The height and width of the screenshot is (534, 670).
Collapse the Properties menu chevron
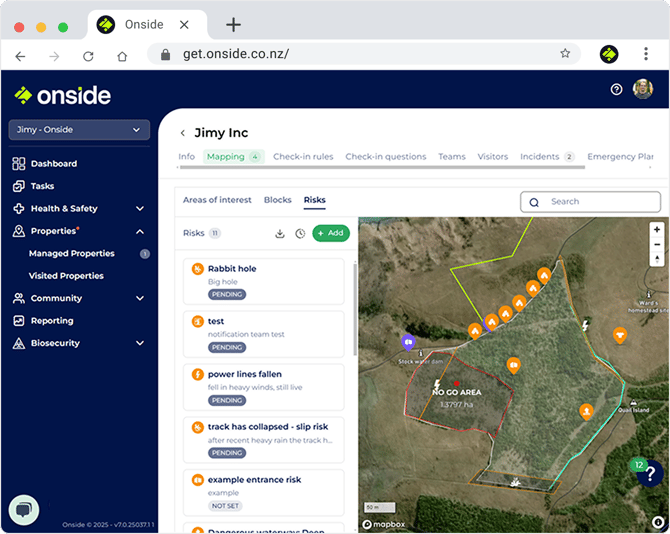(140, 232)
